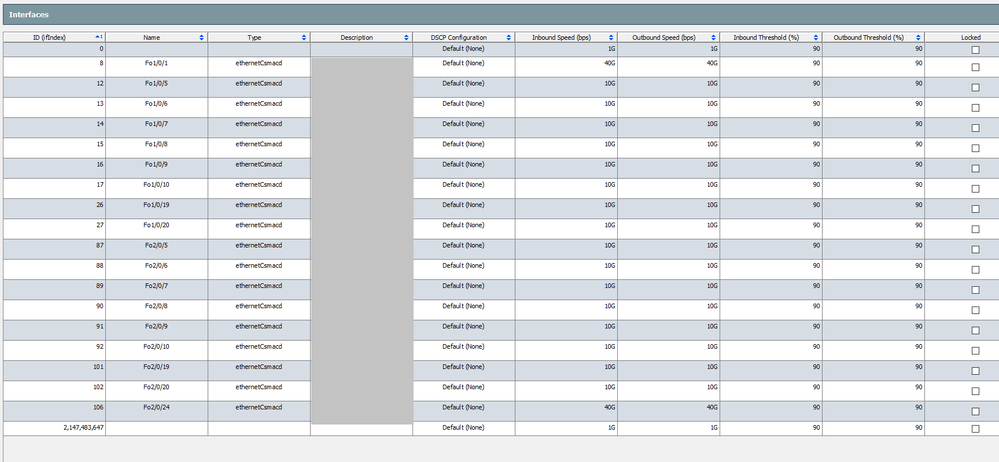Check Locked box for Fo2/0/10

[975, 350]
